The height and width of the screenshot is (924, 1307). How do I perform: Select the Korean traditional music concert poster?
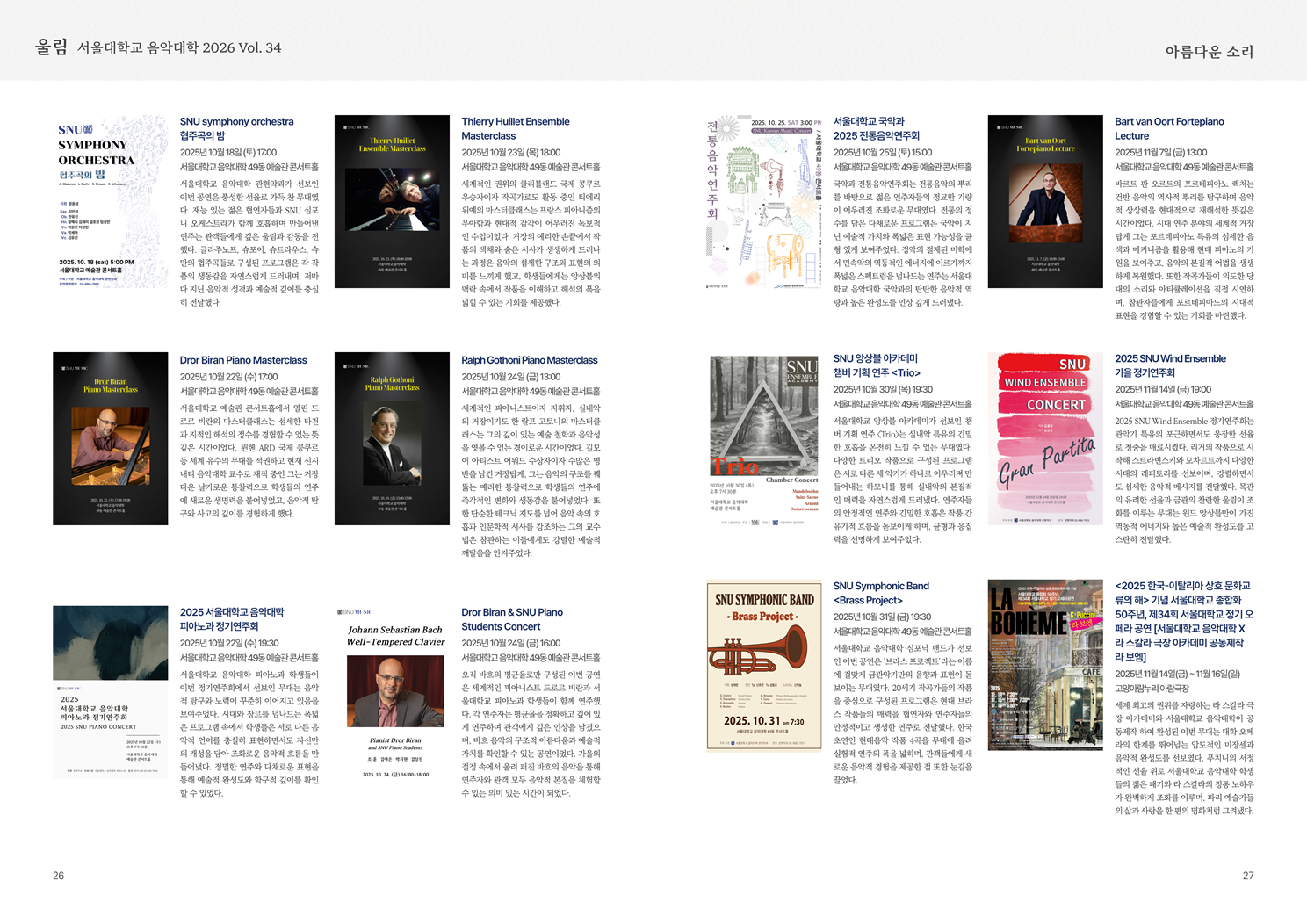point(764,201)
